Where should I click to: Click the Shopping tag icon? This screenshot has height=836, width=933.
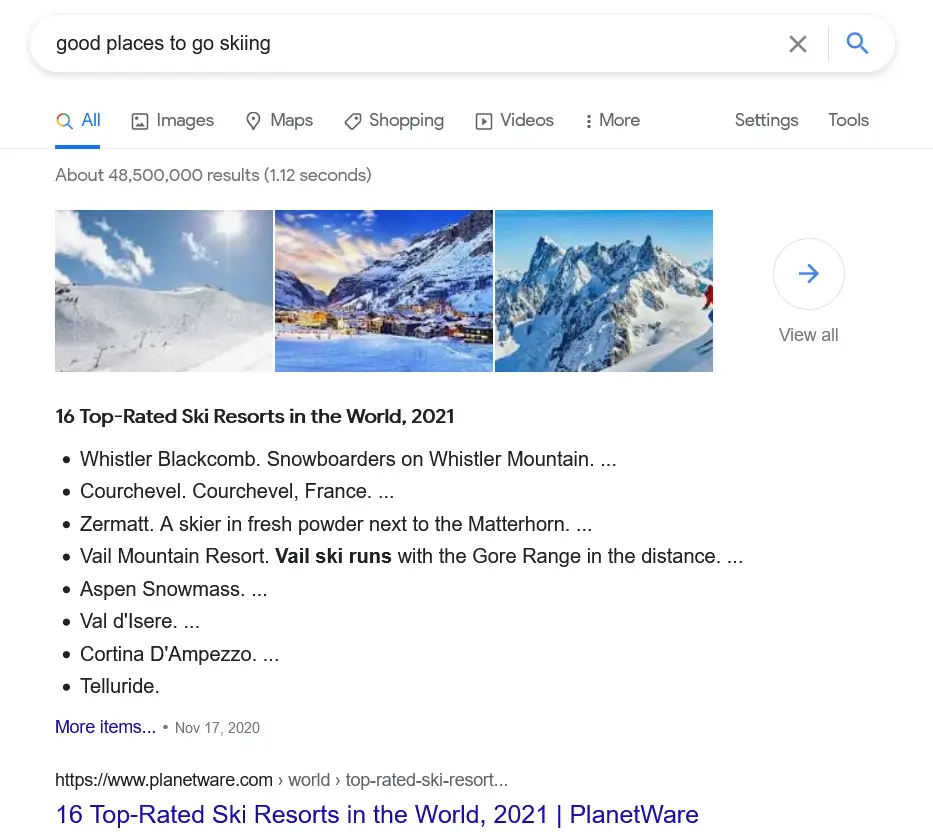pyautogui.click(x=352, y=121)
